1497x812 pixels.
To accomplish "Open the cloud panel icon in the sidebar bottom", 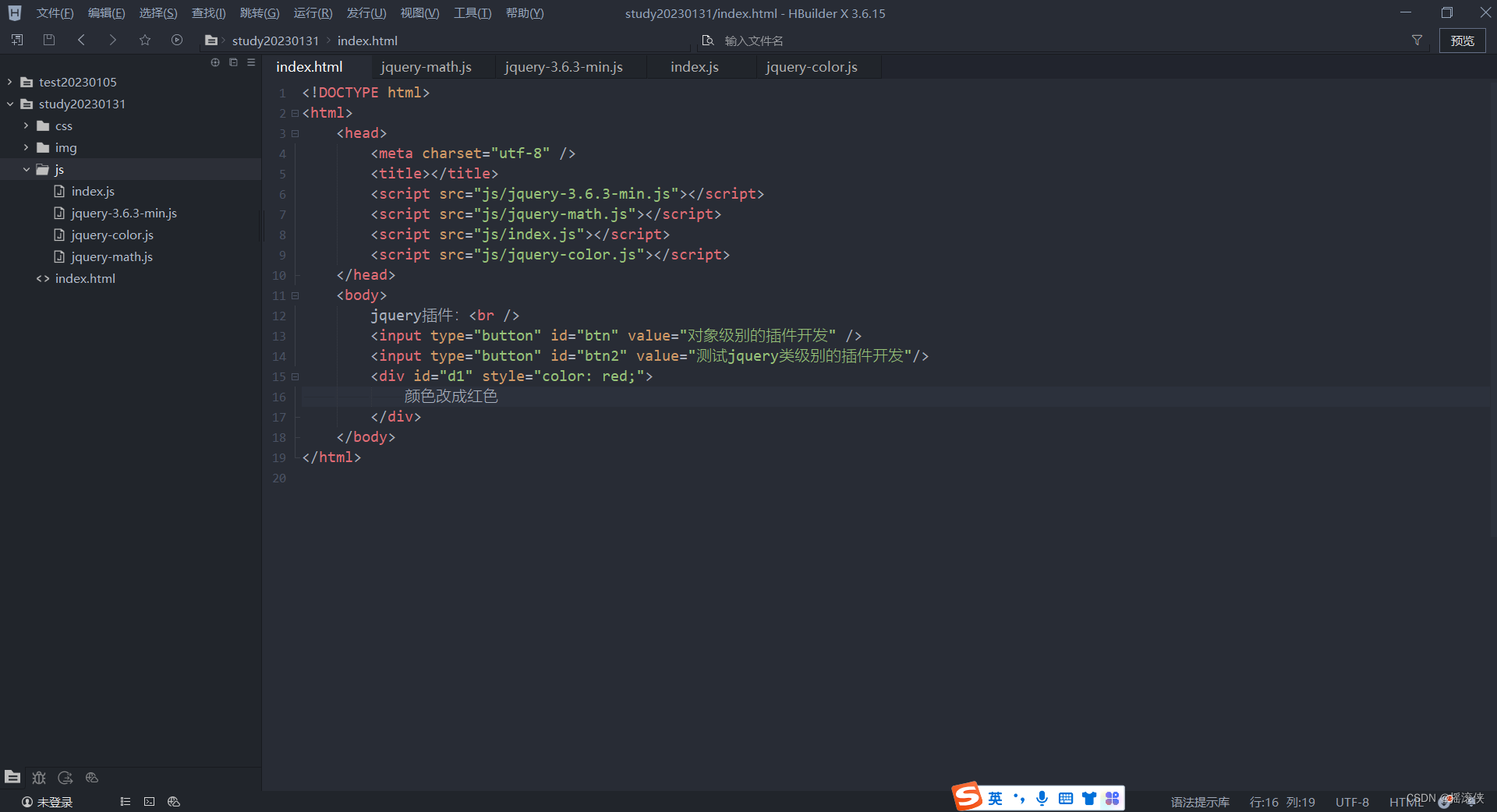I will [92, 777].
